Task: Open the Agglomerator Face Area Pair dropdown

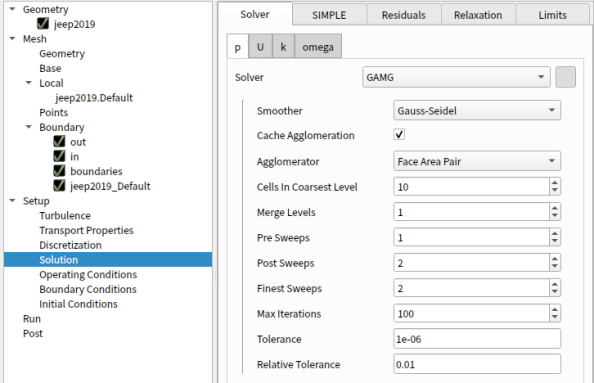Action: (477, 161)
